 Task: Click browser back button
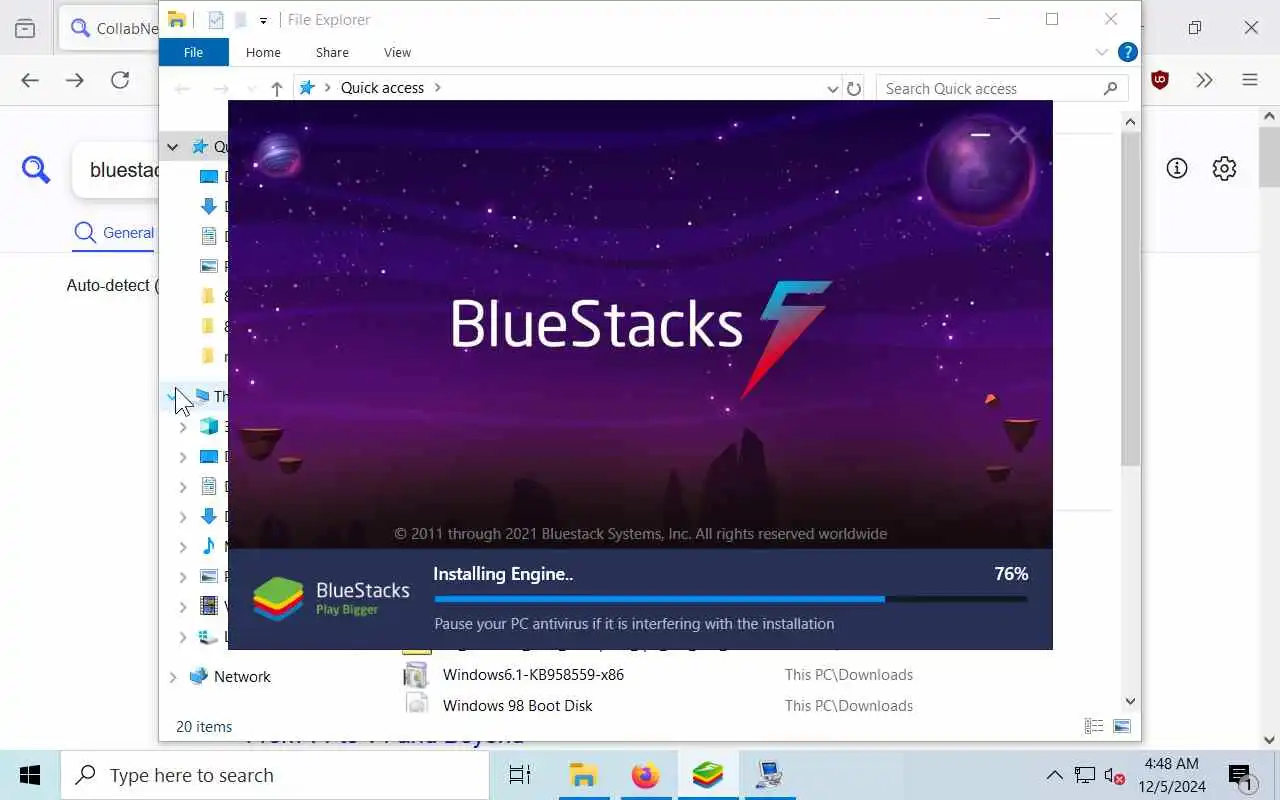click(x=30, y=80)
